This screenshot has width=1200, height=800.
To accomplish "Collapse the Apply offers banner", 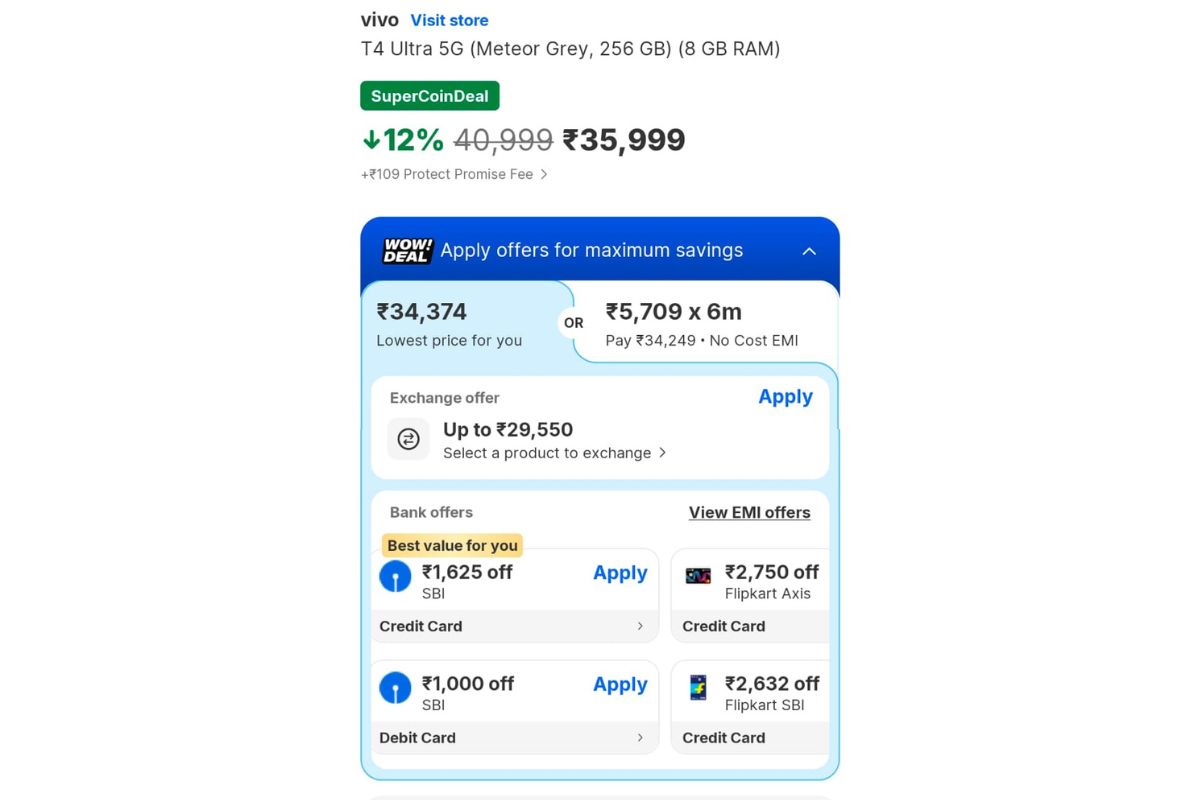I will (x=809, y=253).
